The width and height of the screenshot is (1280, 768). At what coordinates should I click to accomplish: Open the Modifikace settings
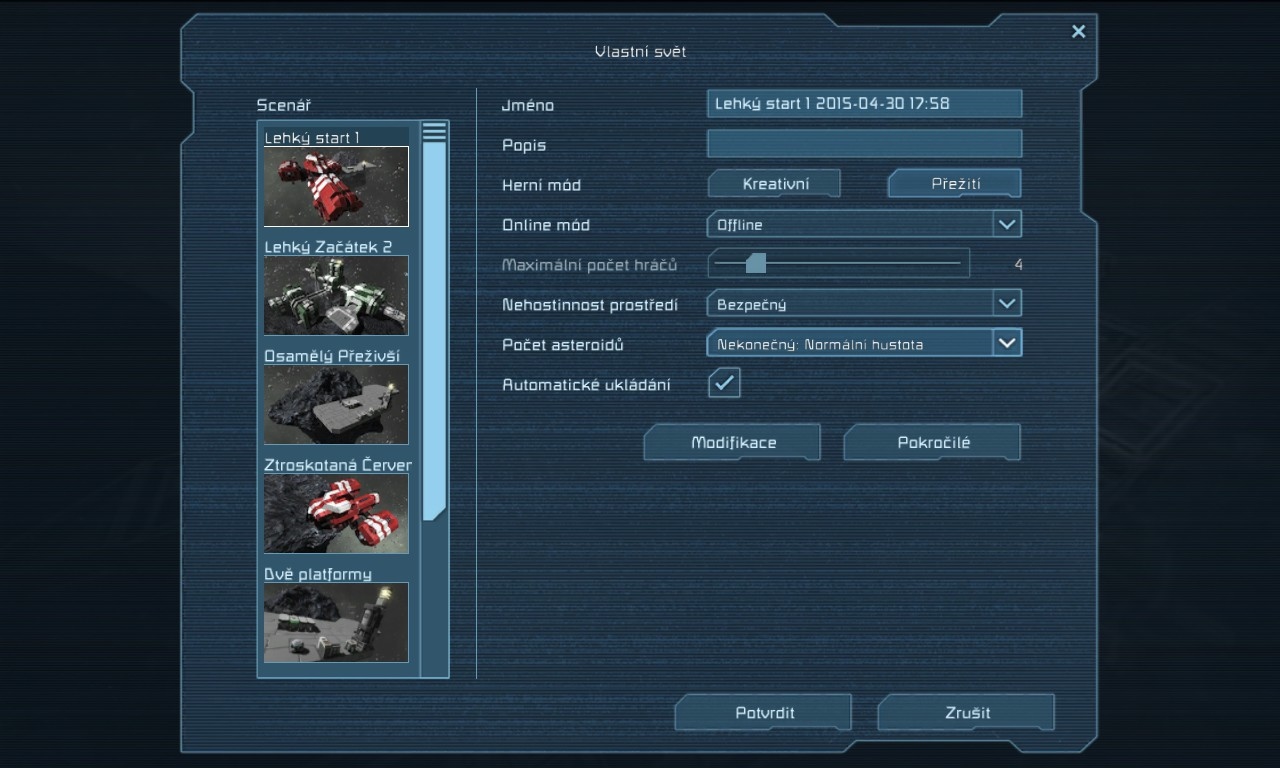[733, 442]
